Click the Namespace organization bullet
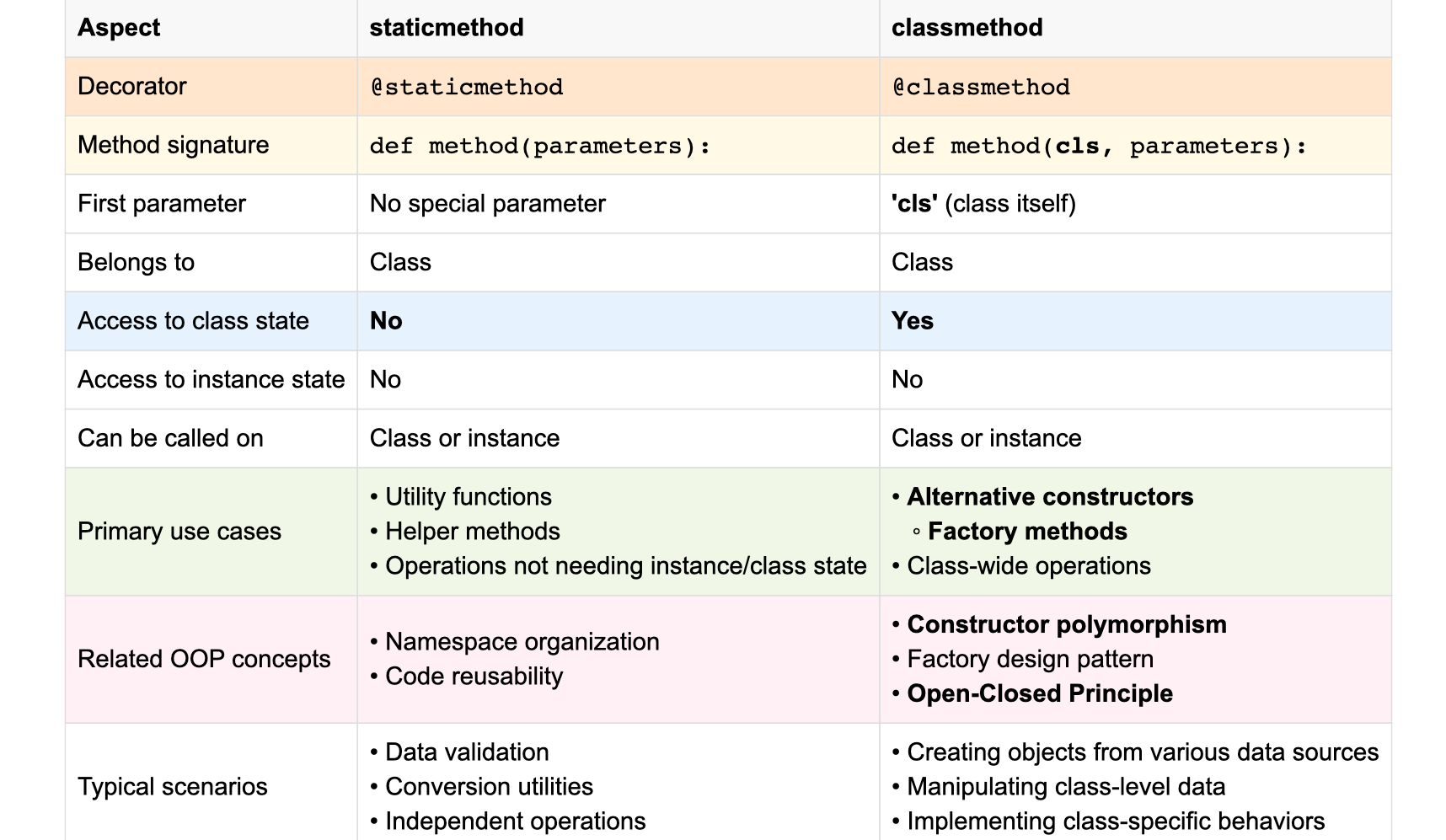1446x840 pixels. [x=515, y=642]
